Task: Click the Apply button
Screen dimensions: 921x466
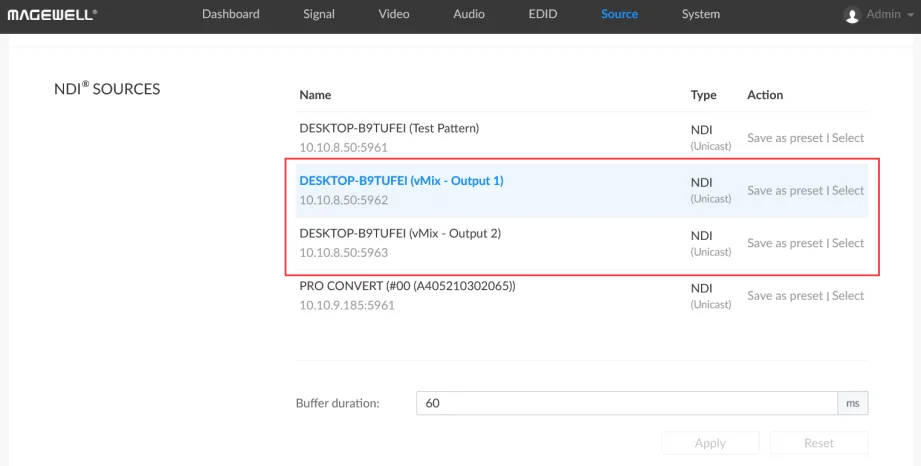Action: (710, 443)
